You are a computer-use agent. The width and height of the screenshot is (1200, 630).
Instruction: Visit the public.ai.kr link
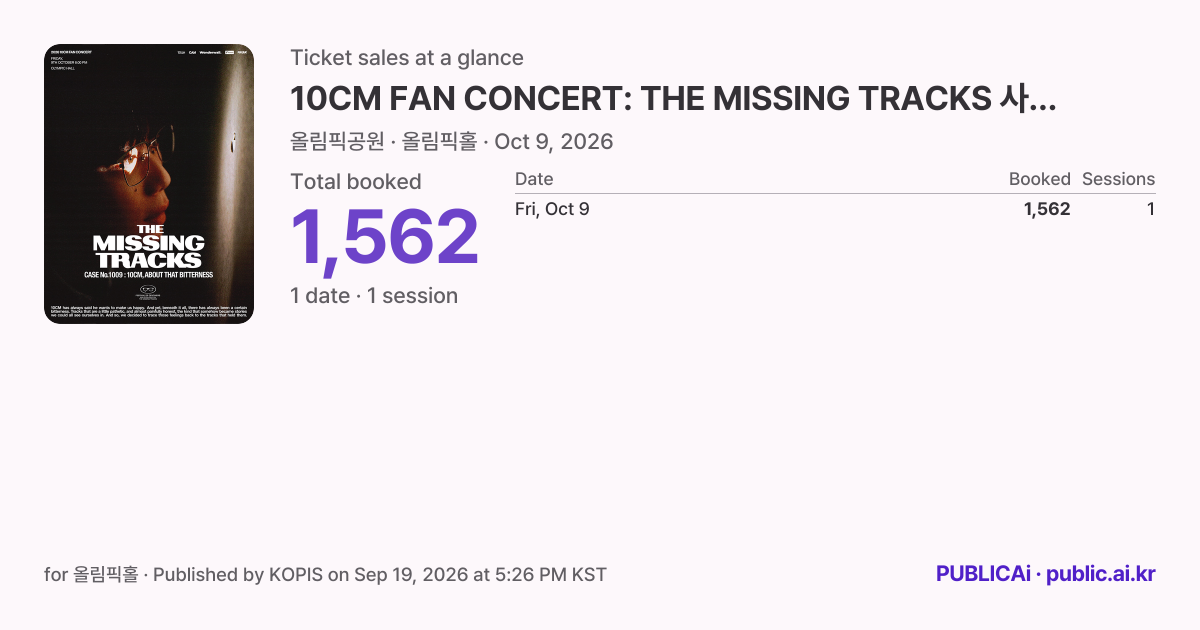[x=1101, y=574]
